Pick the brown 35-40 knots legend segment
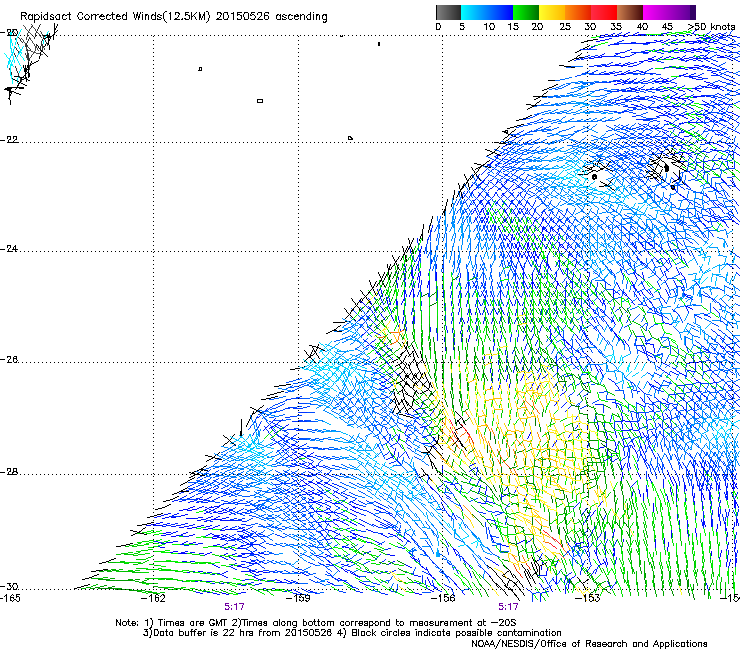Viewport: 740px width, 650px height. [x=630, y=12]
